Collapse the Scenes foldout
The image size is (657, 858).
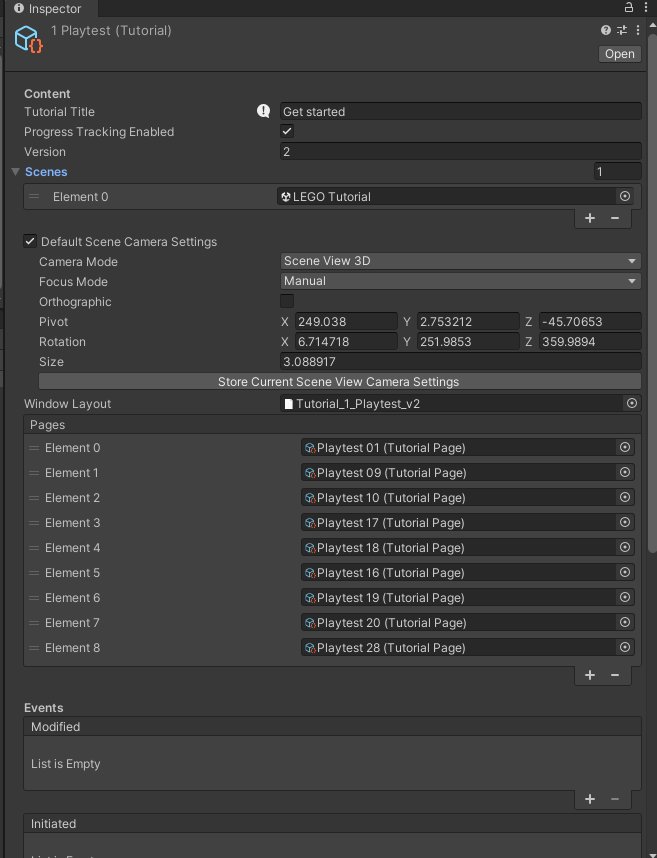coord(15,172)
